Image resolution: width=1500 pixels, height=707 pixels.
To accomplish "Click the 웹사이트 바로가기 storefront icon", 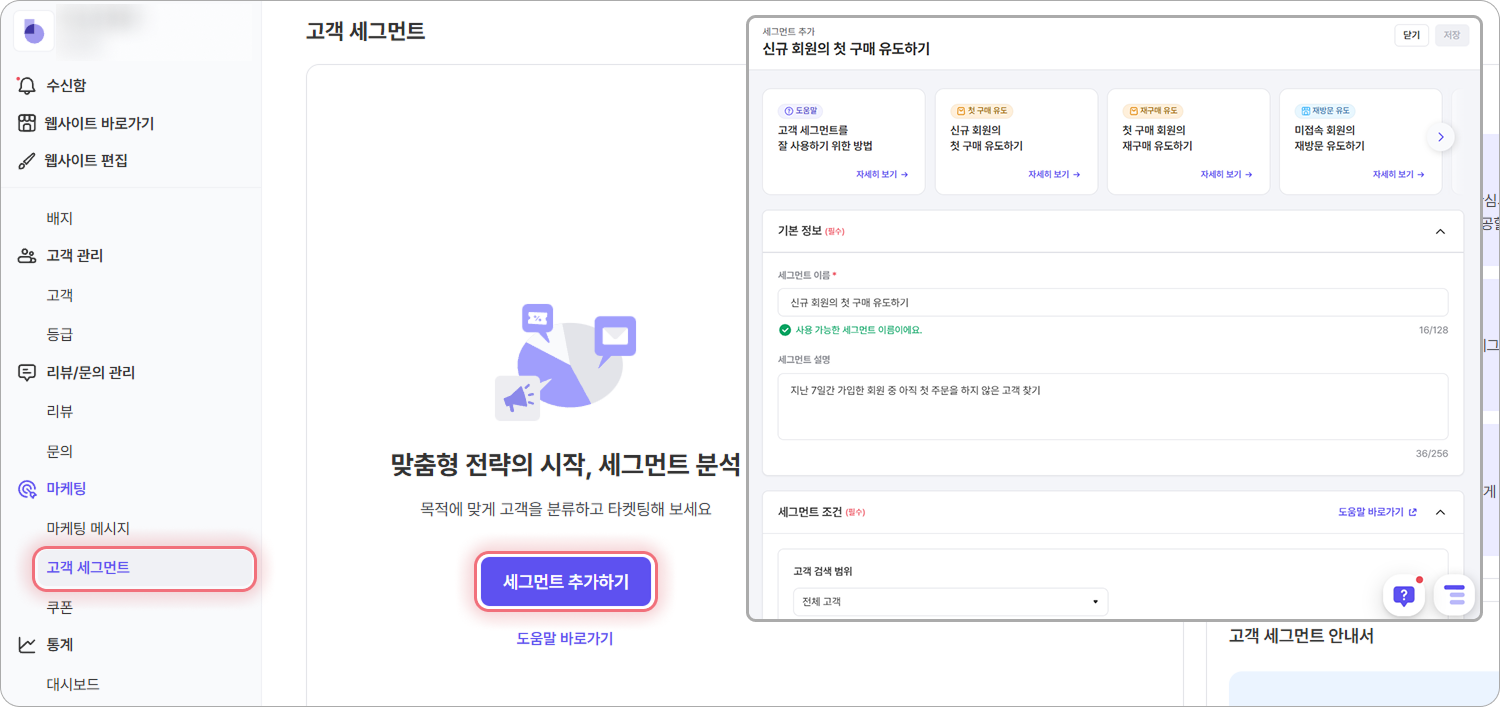I will [27, 123].
